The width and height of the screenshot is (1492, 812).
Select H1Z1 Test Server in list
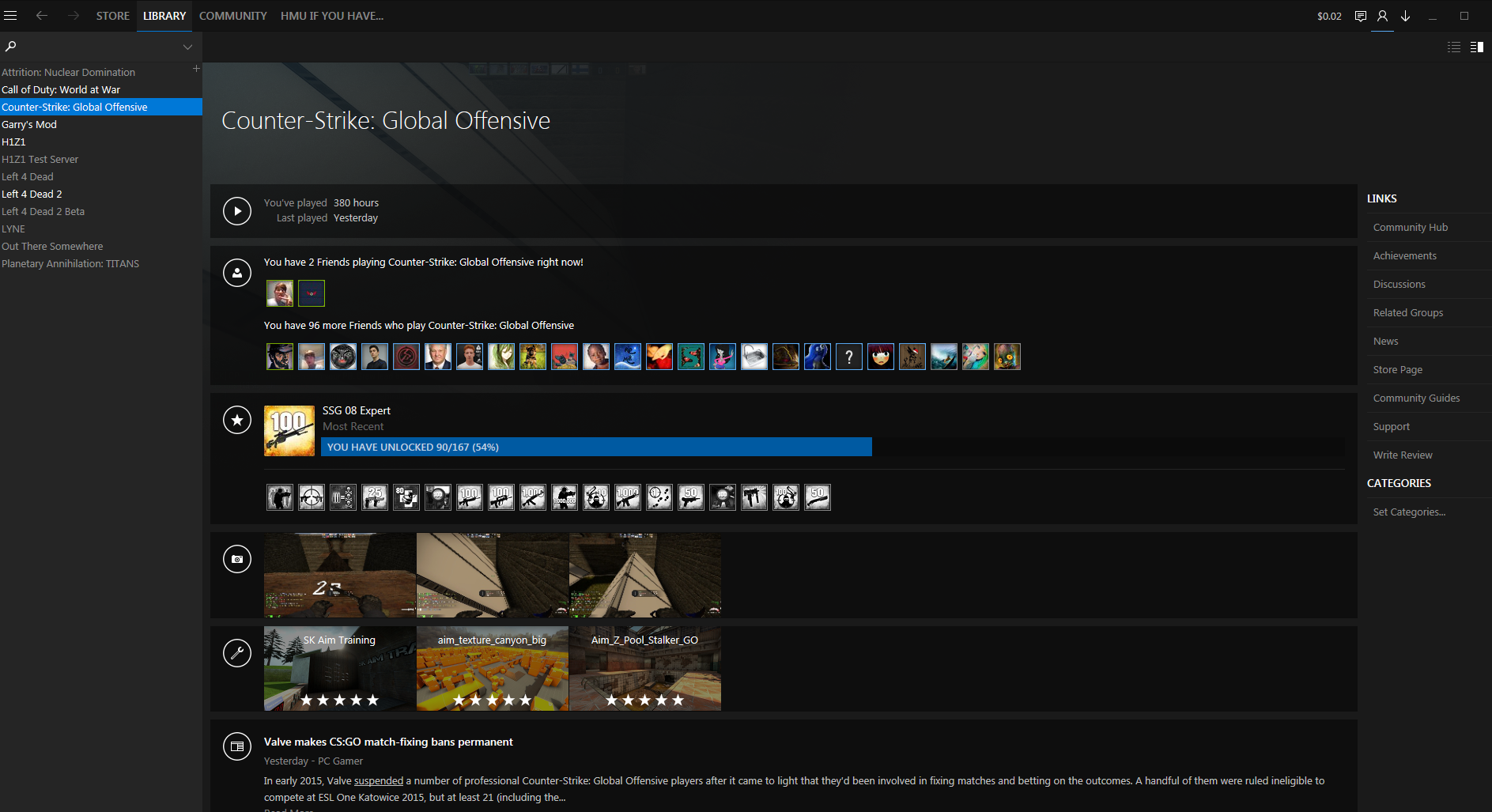click(101, 159)
